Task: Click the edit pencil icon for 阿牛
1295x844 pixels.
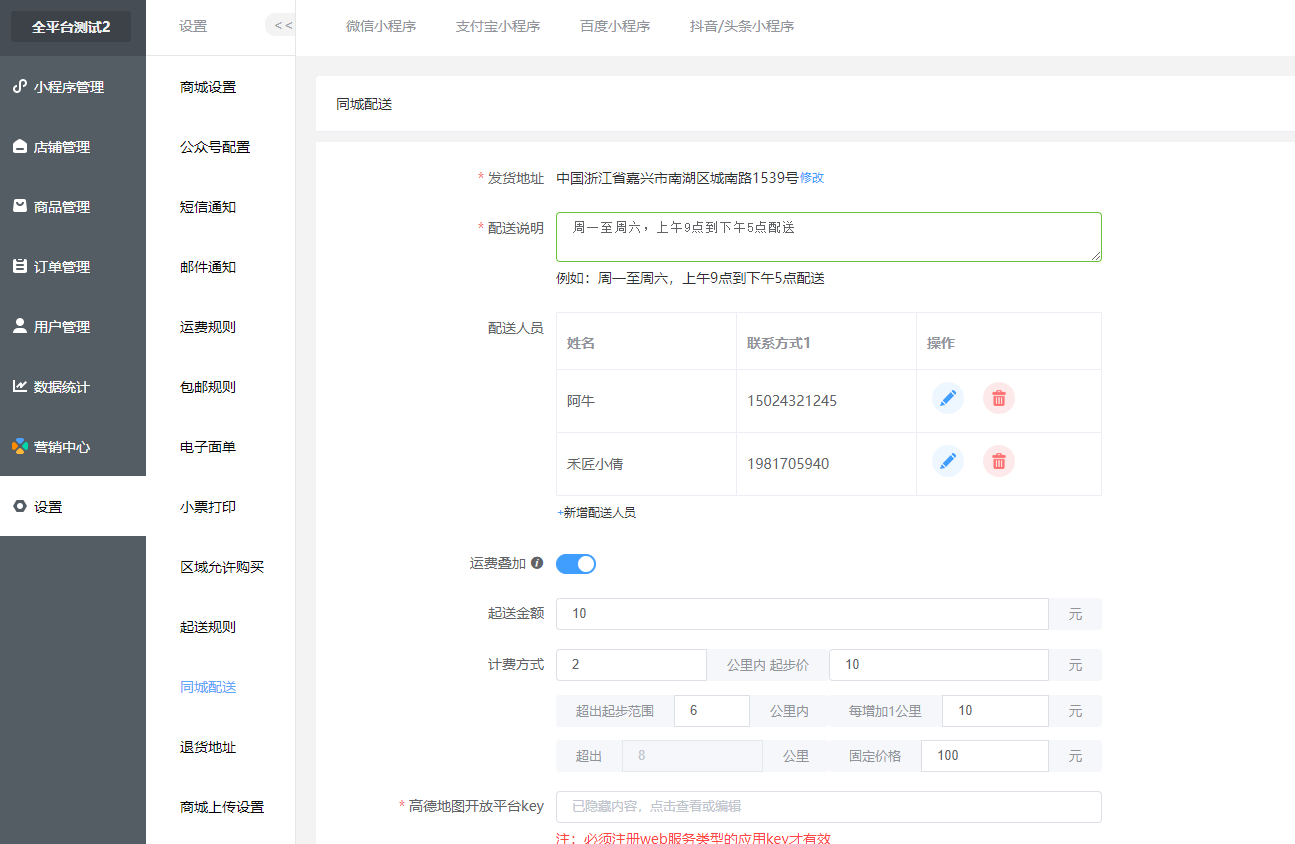Action: (x=948, y=398)
